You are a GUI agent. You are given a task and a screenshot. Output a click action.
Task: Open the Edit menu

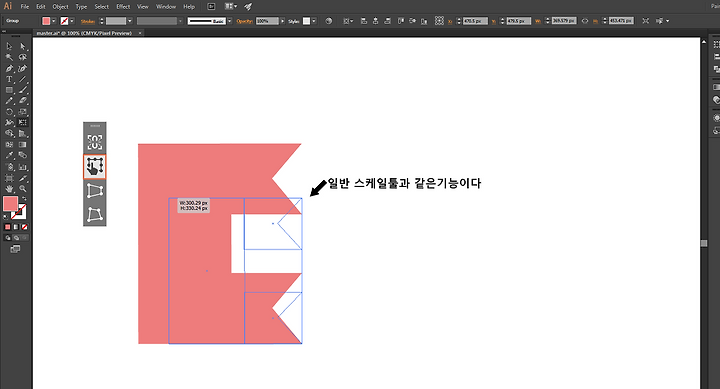(x=41, y=7)
